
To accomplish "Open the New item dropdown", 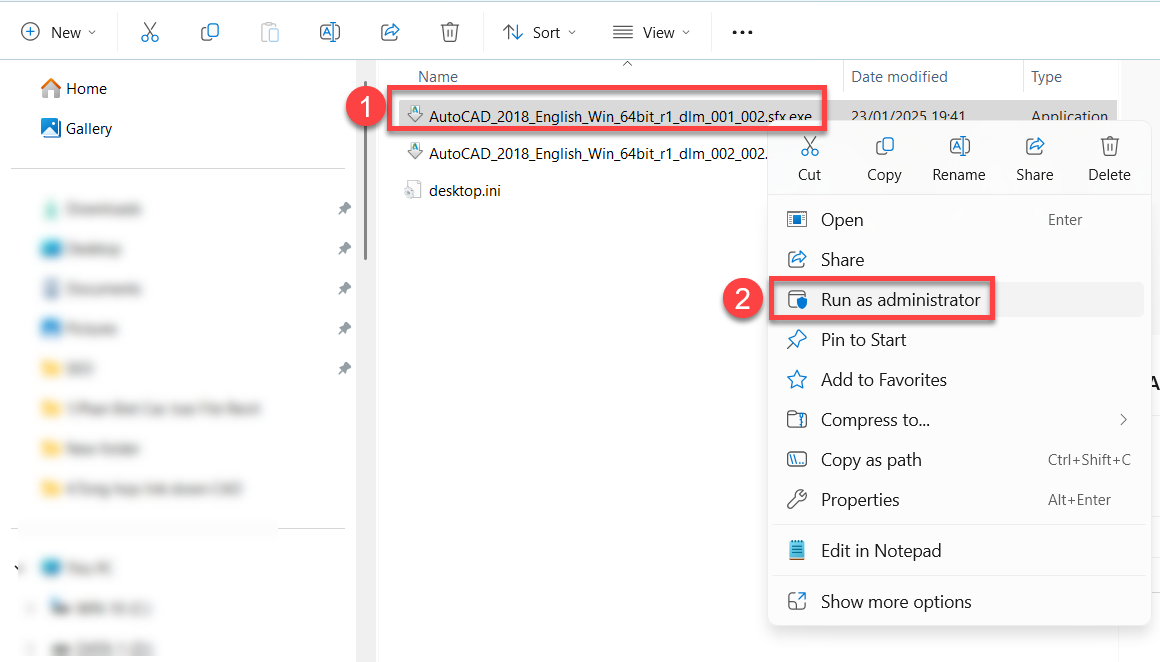I will coord(59,33).
